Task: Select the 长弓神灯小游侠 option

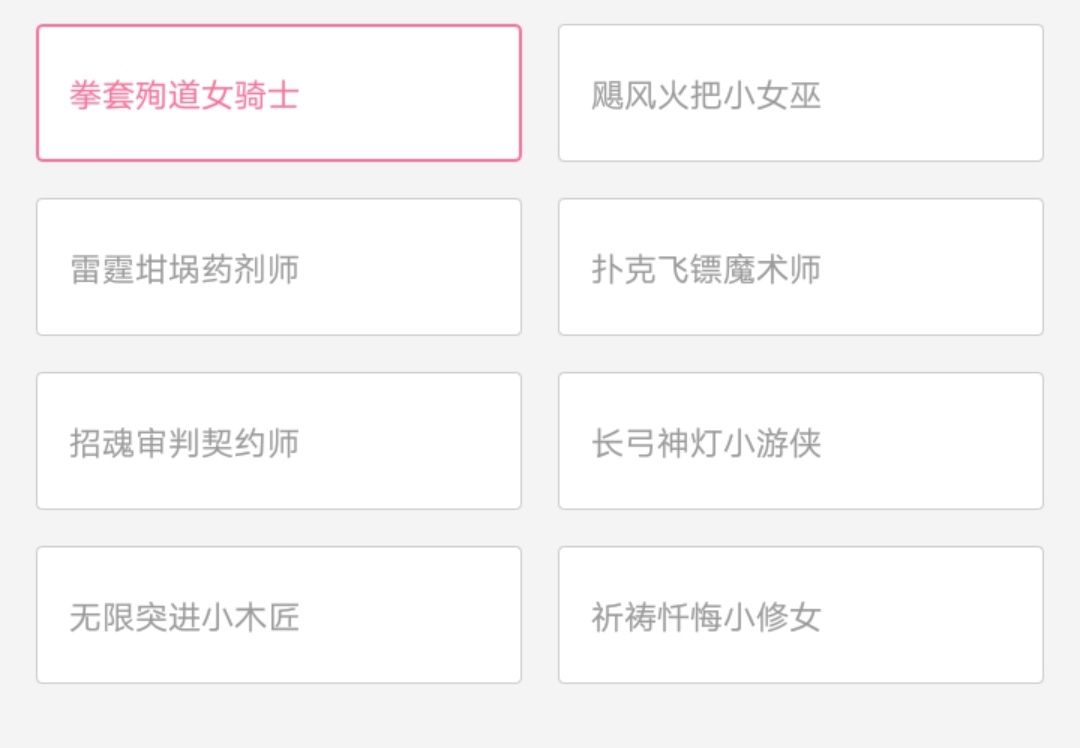Action: 800,441
